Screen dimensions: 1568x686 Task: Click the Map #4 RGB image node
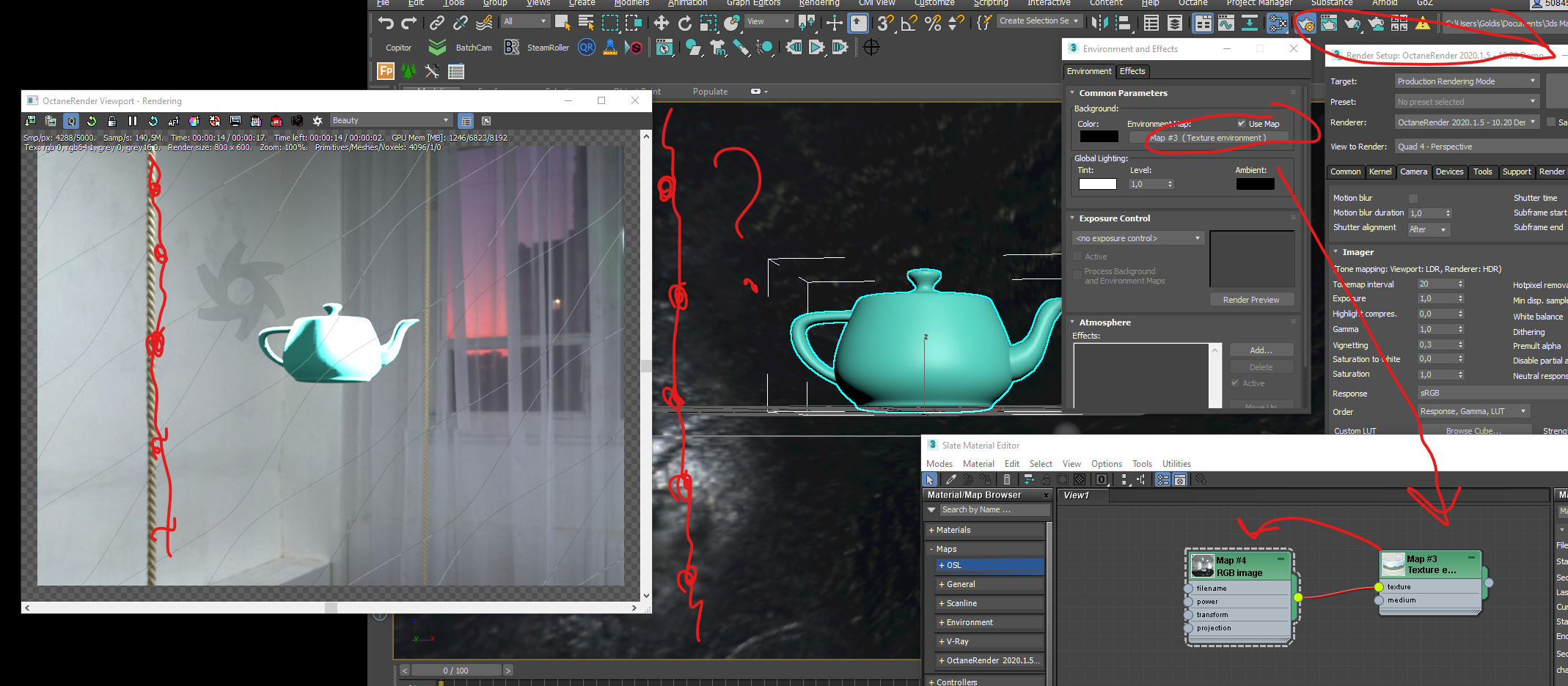coord(1239,597)
